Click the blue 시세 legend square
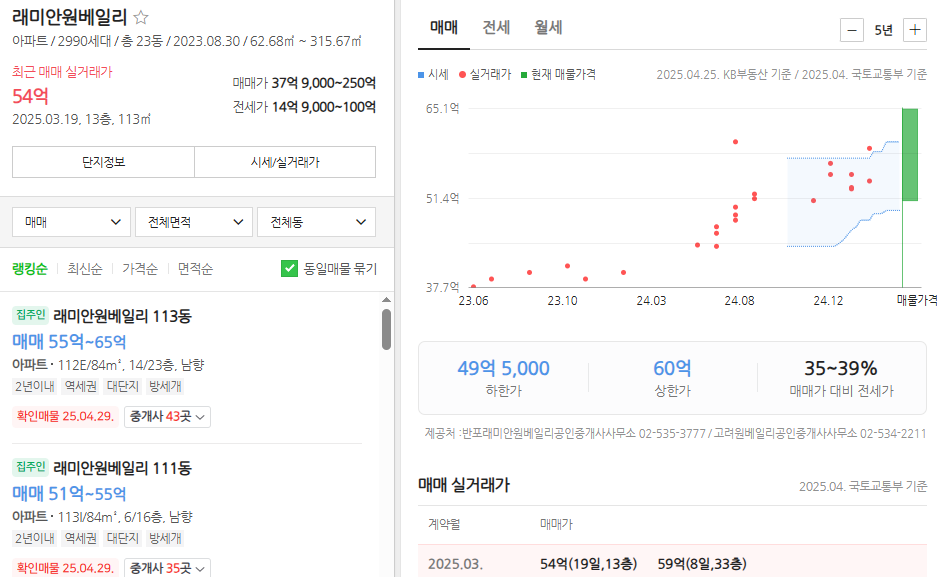 coord(421,75)
